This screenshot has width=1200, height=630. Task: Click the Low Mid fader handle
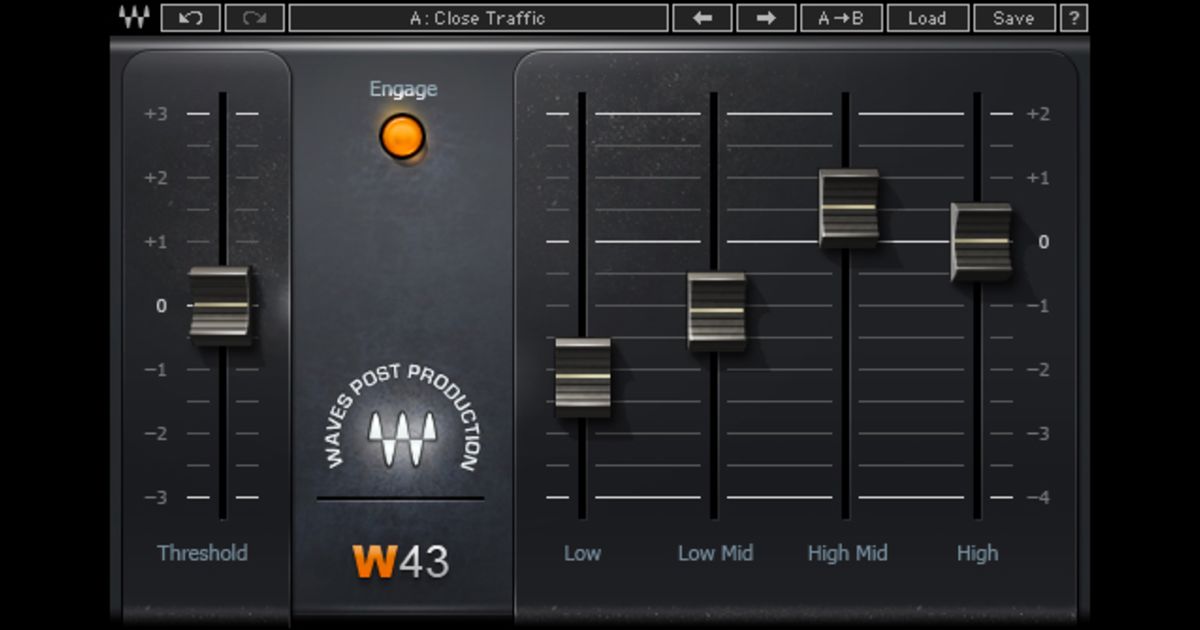(716, 311)
